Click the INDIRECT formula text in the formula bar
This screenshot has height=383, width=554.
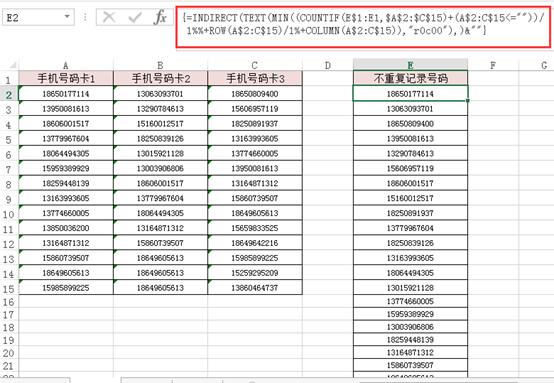[x=364, y=24]
